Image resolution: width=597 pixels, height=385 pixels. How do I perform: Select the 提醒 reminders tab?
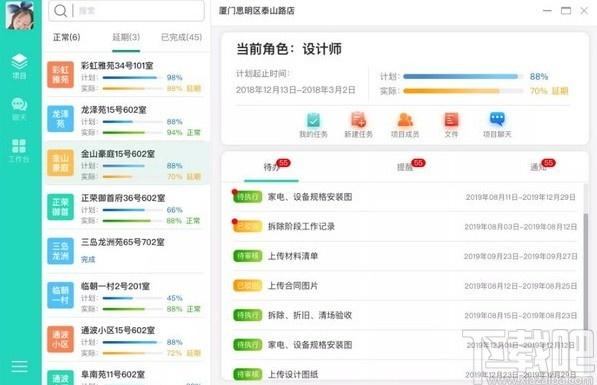point(405,167)
